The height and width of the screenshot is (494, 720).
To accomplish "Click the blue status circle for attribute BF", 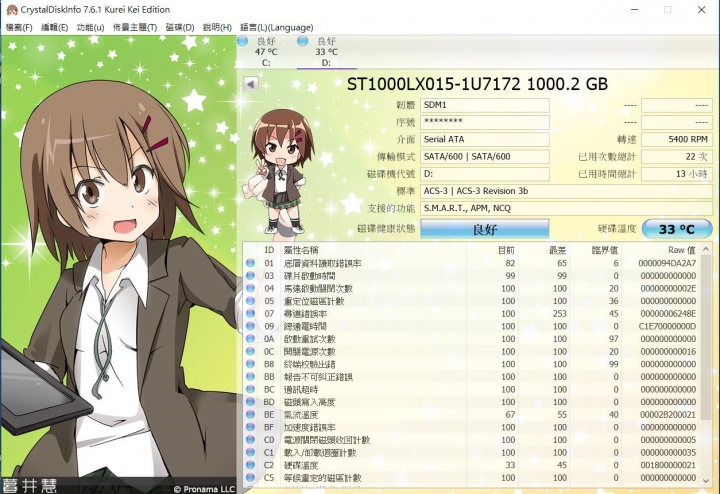I will click(x=250, y=427).
